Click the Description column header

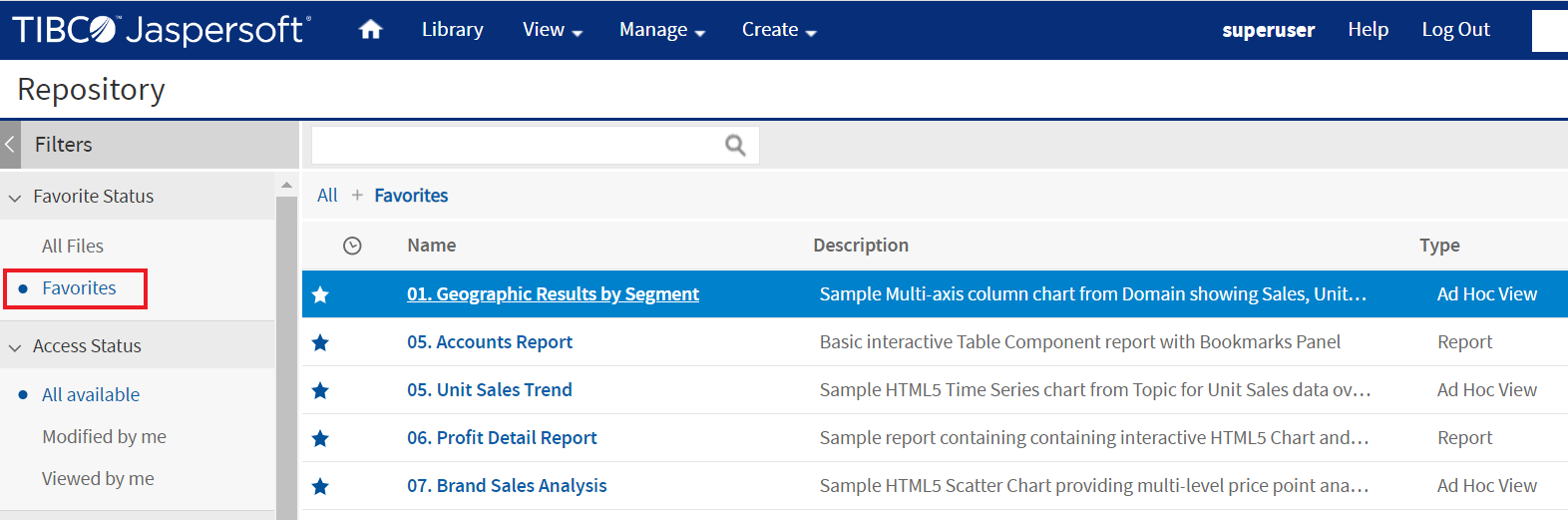[x=861, y=246]
